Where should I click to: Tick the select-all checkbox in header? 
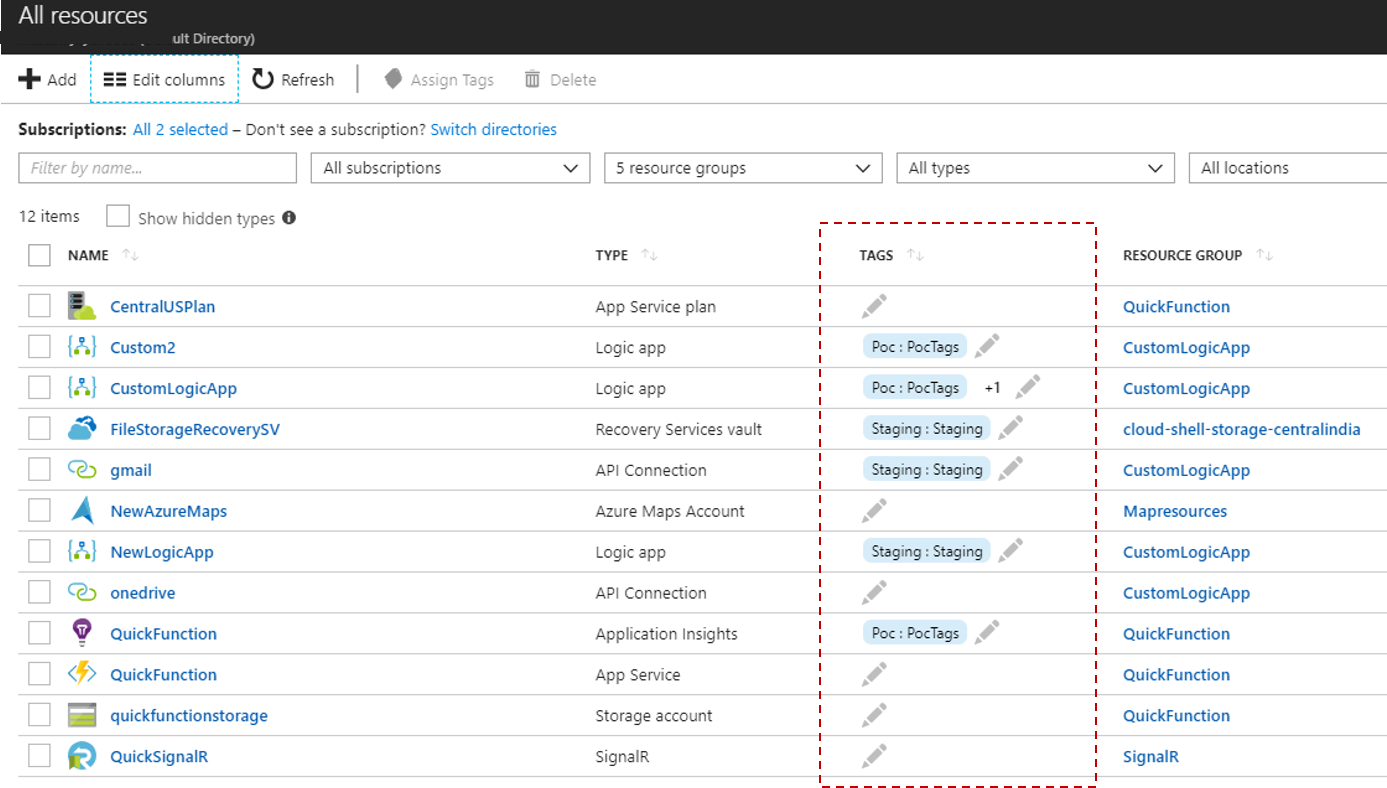coord(39,255)
